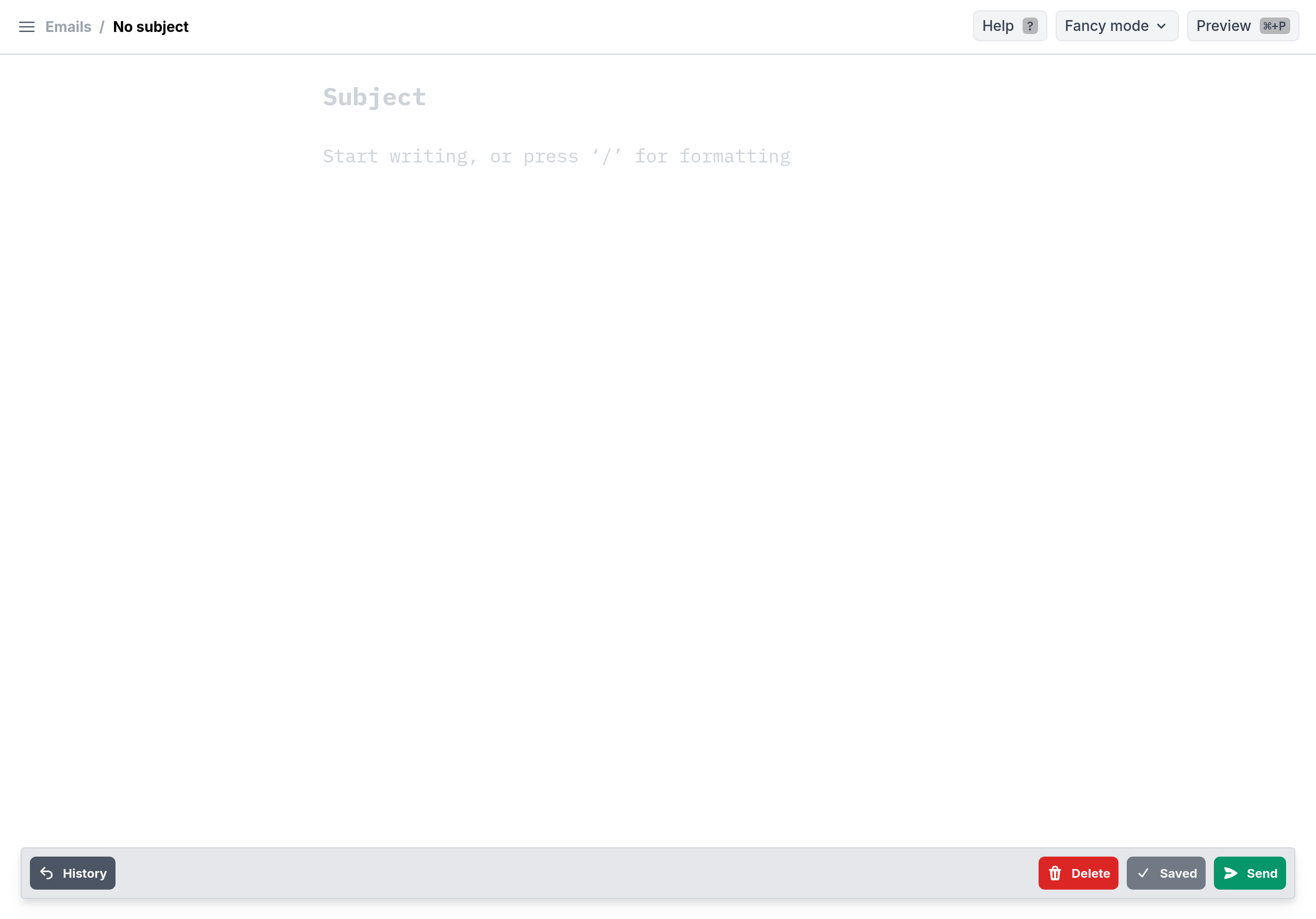
Task: Click the Delete icon to remove email
Action: [x=1055, y=873]
